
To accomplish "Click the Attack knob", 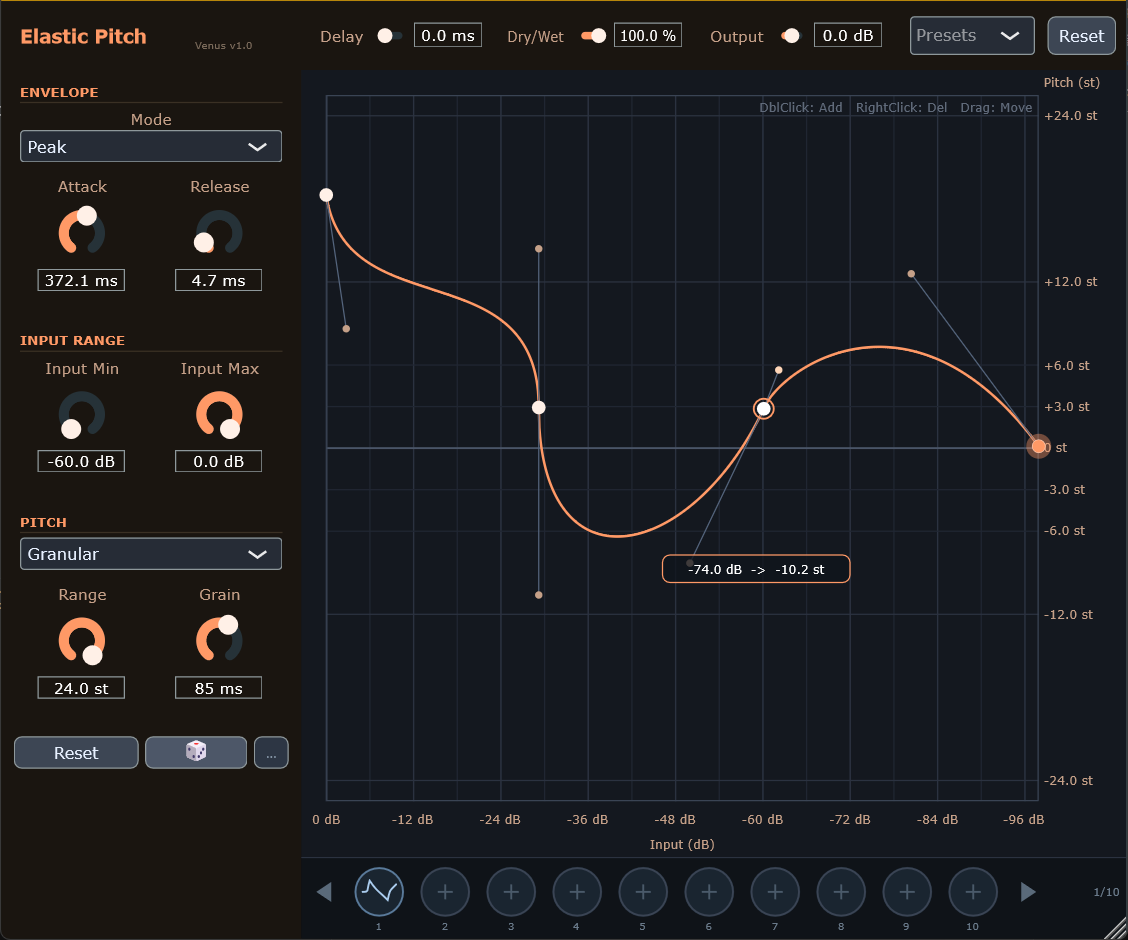I will [x=81, y=232].
